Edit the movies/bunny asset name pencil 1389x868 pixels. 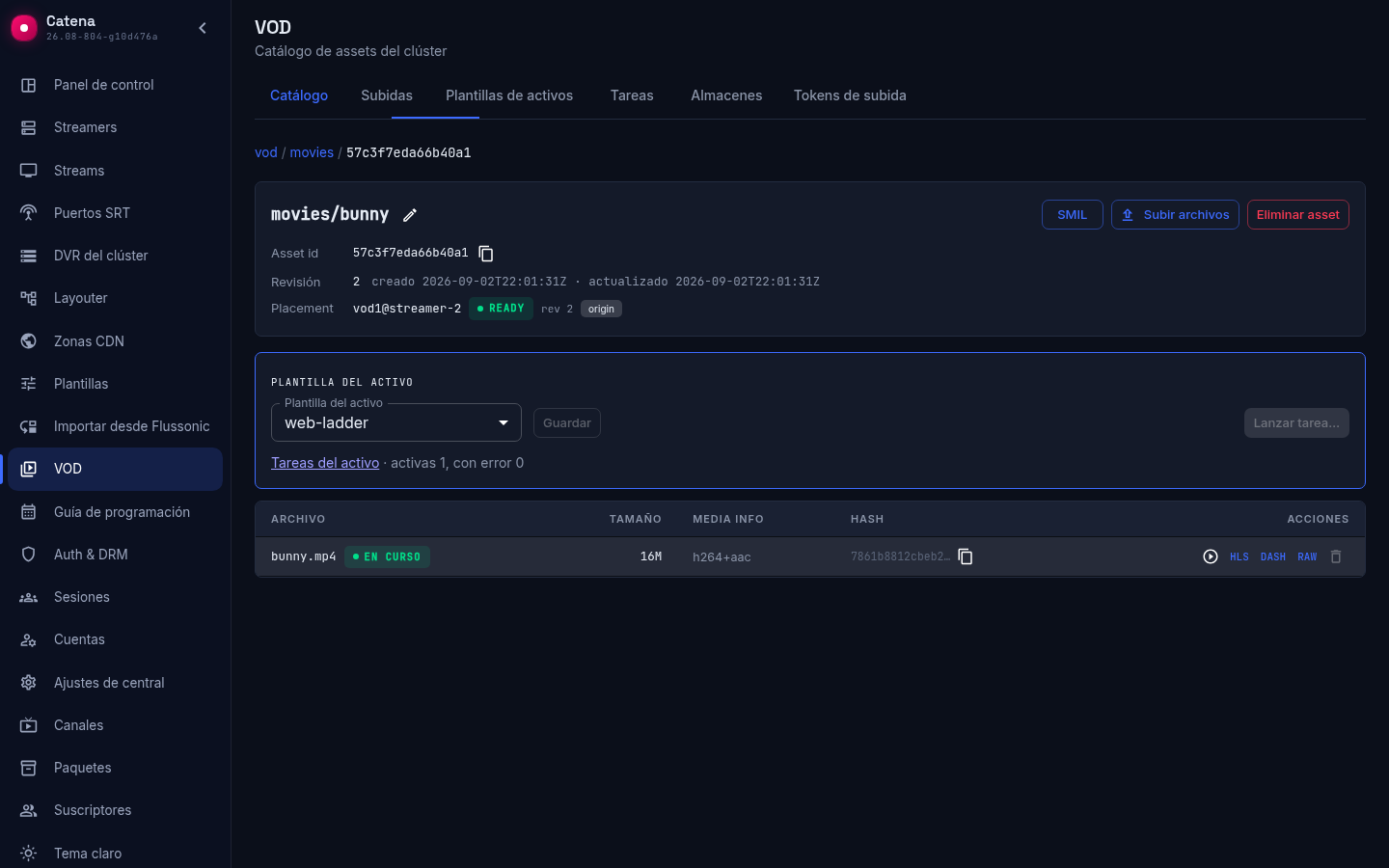point(410,215)
